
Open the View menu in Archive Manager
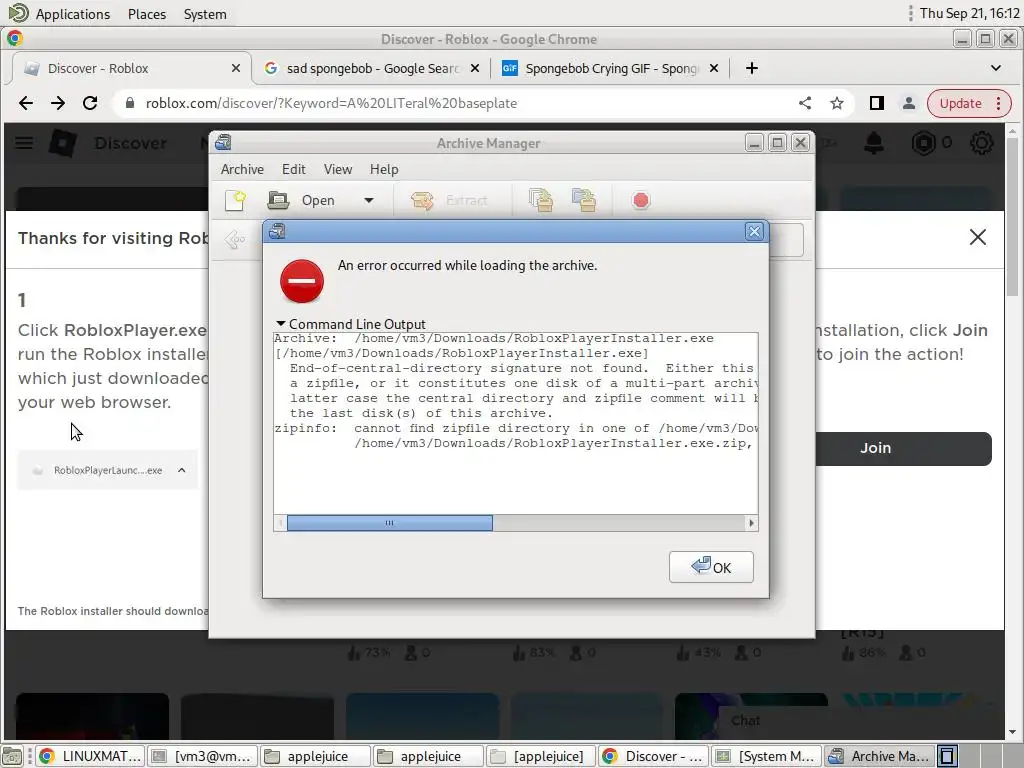(338, 169)
